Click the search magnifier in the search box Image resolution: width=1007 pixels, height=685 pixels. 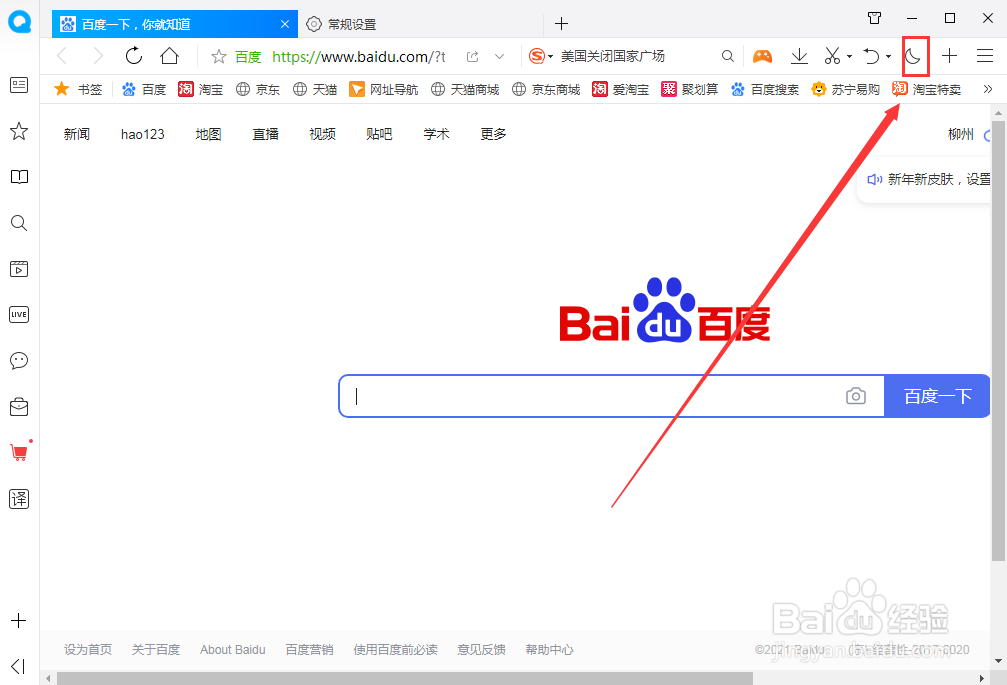(727, 56)
